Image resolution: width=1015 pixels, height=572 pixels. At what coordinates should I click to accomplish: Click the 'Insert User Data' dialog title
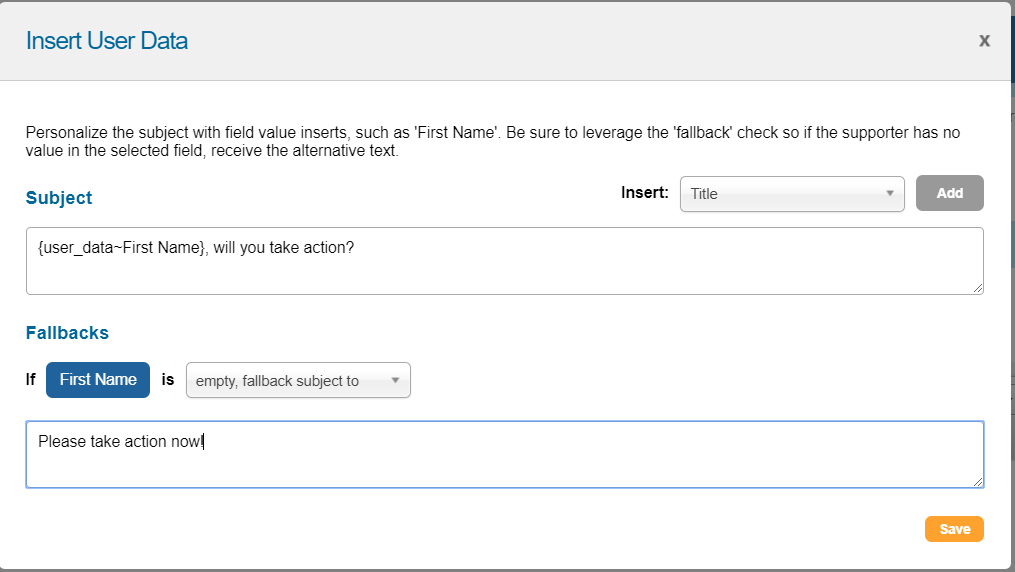point(107,41)
